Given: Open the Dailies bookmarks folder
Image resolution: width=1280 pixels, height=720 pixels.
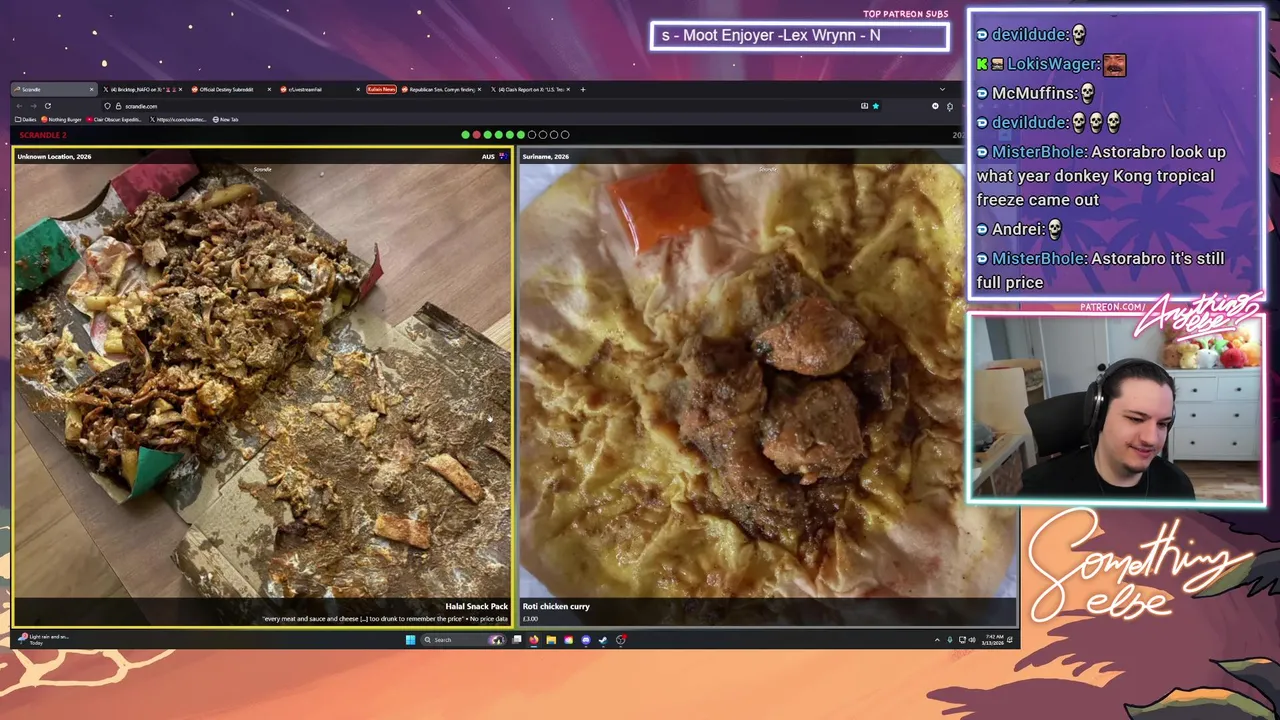Looking at the screenshot, I should point(26,120).
